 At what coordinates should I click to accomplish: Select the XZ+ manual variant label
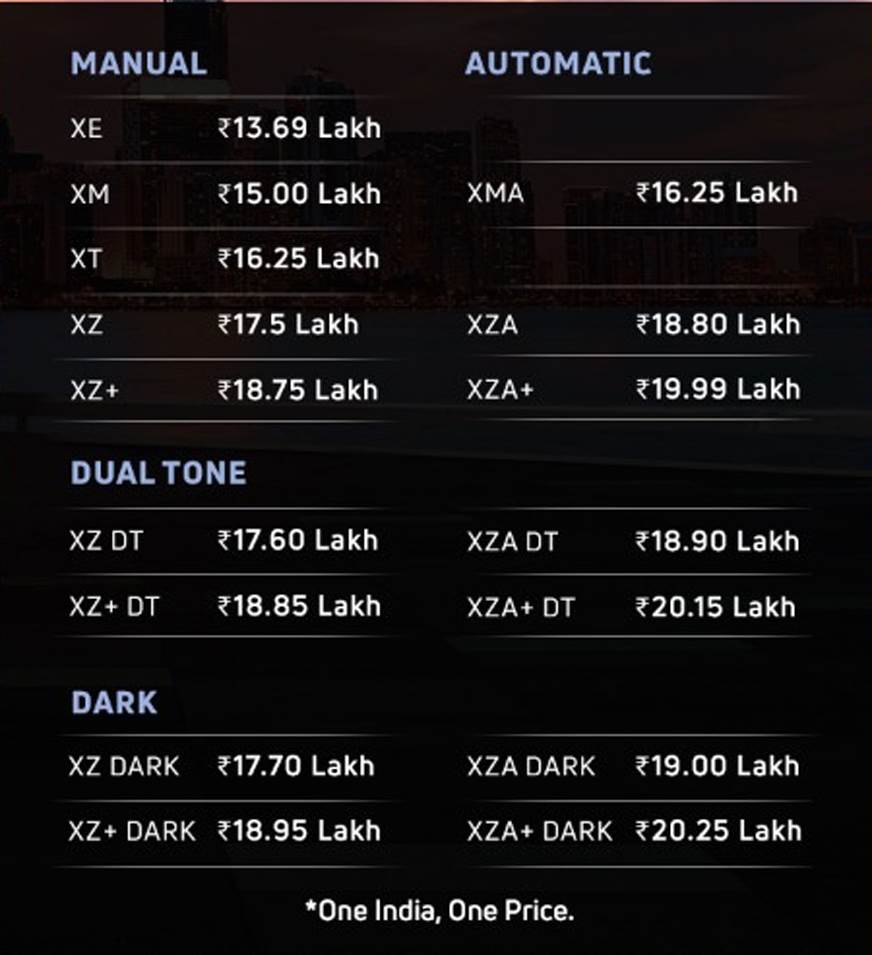(94, 390)
